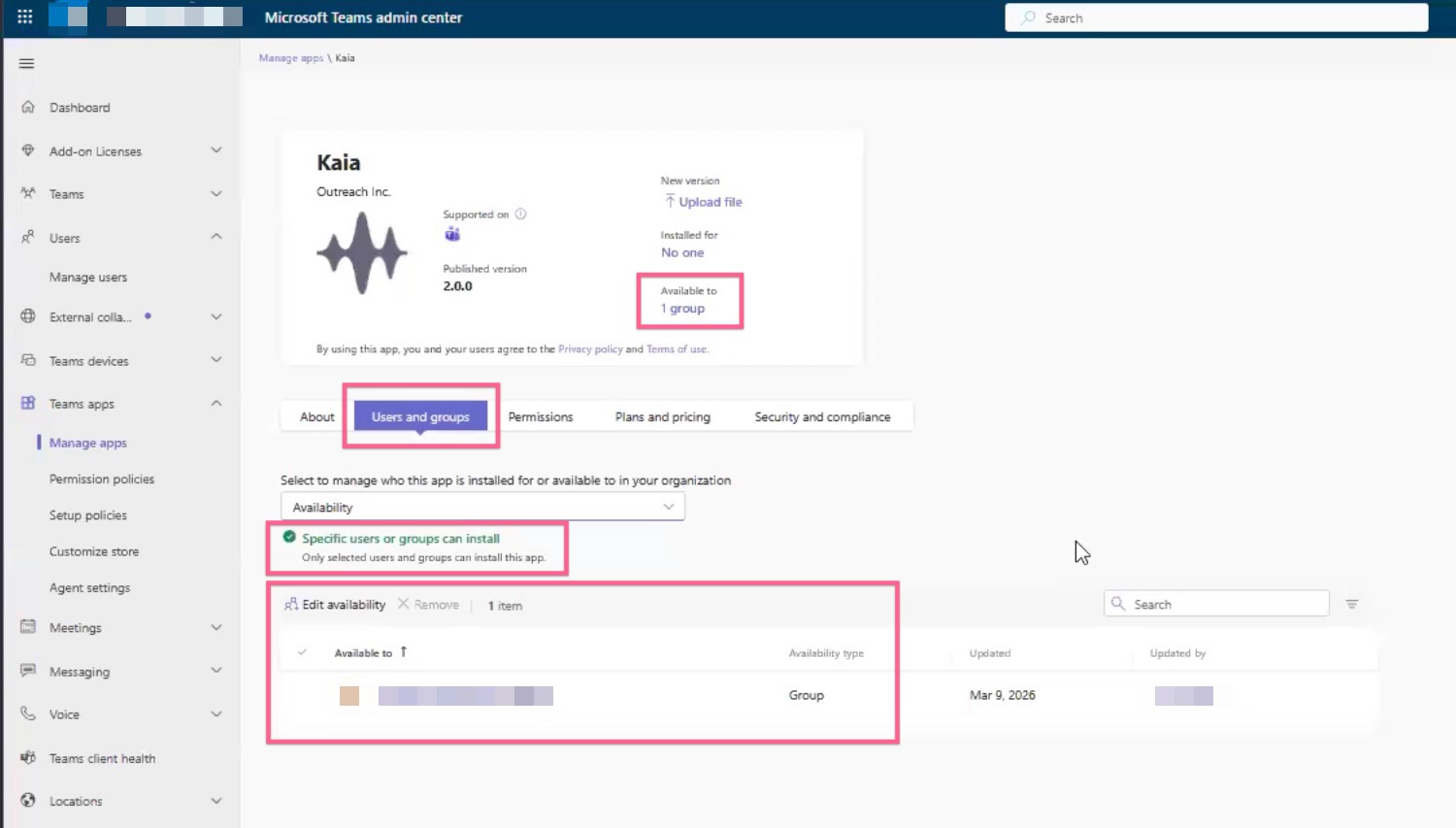This screenshot has height=828, width=1456.
Task: Open the Security and compliance tab
Action: coord(822,416)
